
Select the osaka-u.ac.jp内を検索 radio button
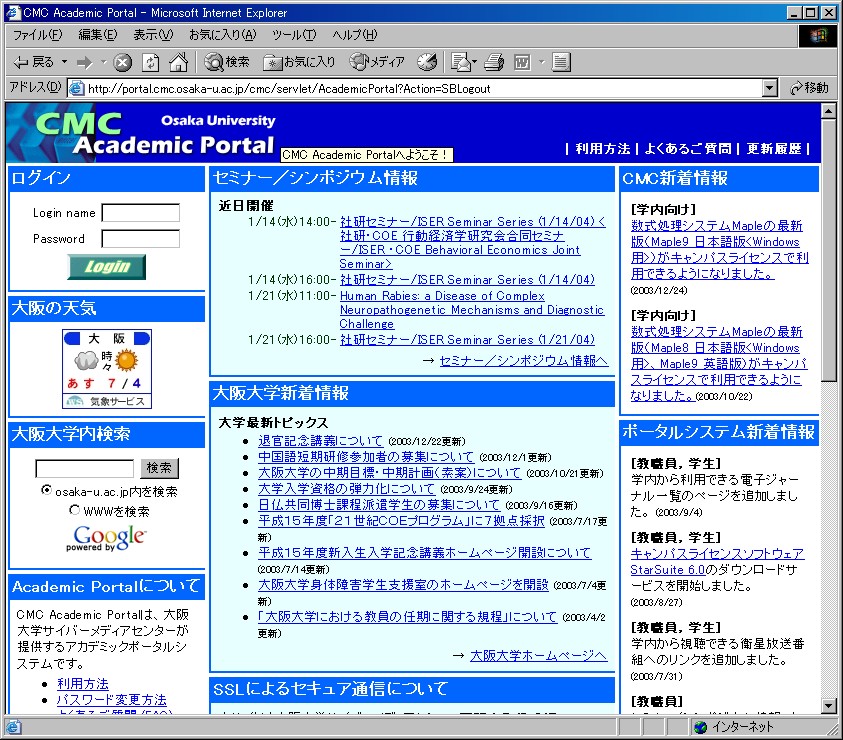pos(46,490)
